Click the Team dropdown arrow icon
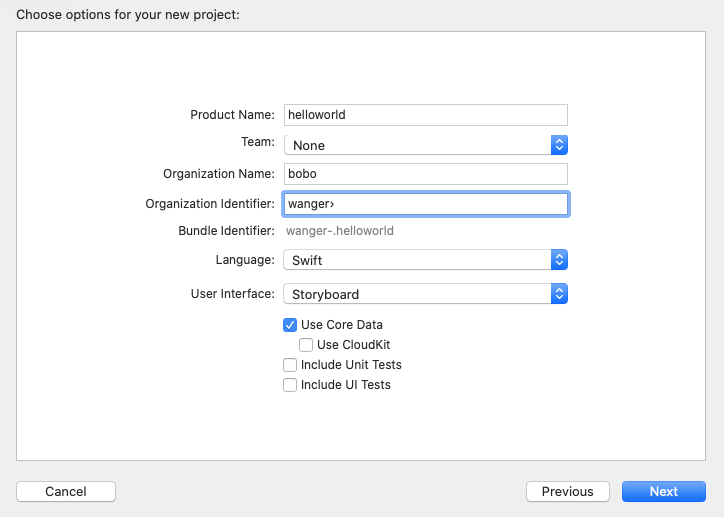Screen dimensions: 724x517 pos(560,145)
